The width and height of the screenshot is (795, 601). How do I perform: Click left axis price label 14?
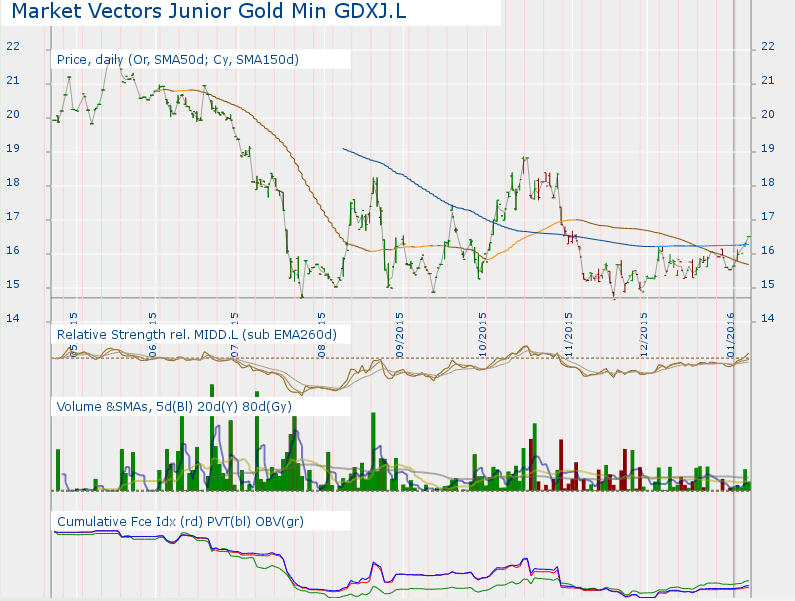click(x=13, y=318)
